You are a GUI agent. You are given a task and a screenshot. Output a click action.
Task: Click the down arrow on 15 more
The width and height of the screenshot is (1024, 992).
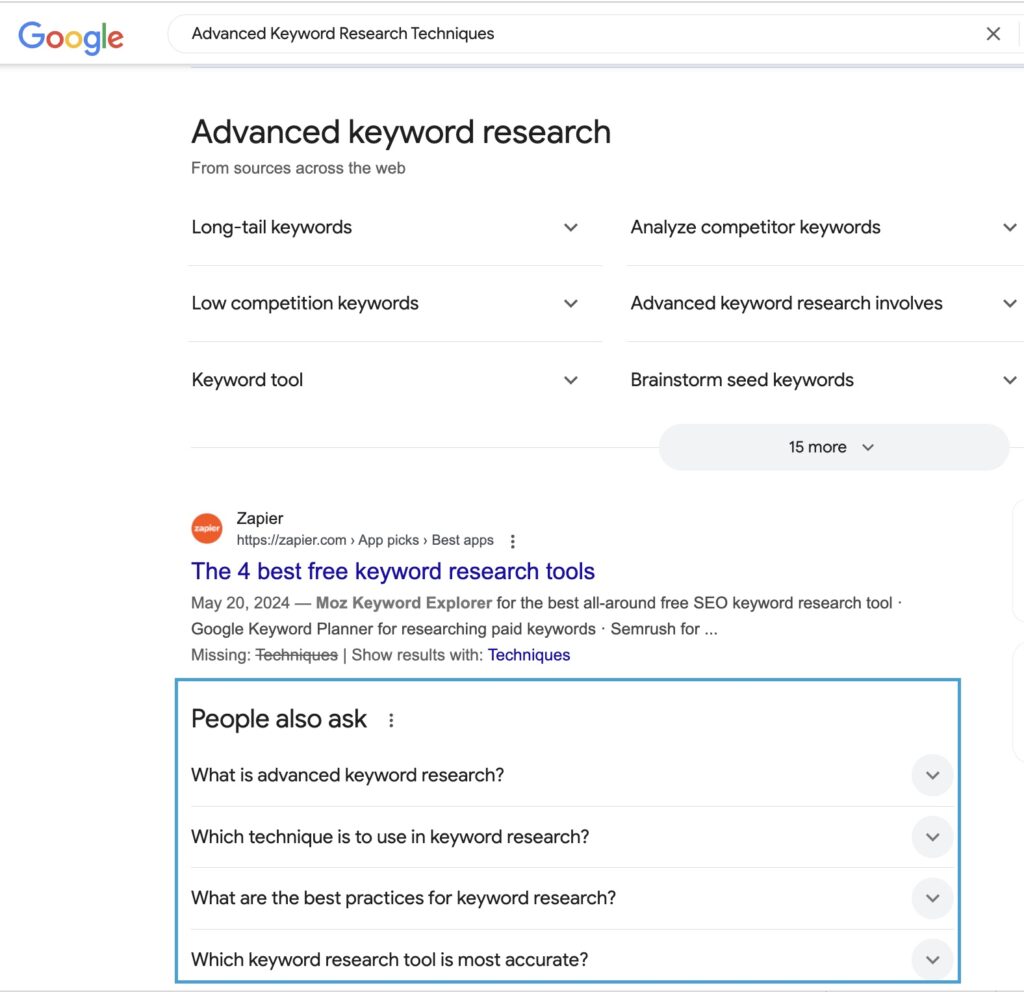pos(867,447)
